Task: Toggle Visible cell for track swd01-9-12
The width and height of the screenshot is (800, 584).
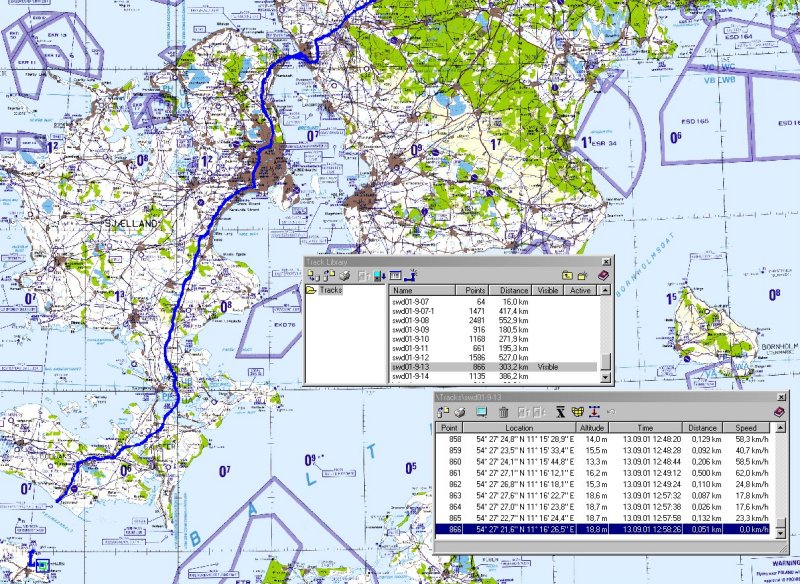Action: pos(548,357)
